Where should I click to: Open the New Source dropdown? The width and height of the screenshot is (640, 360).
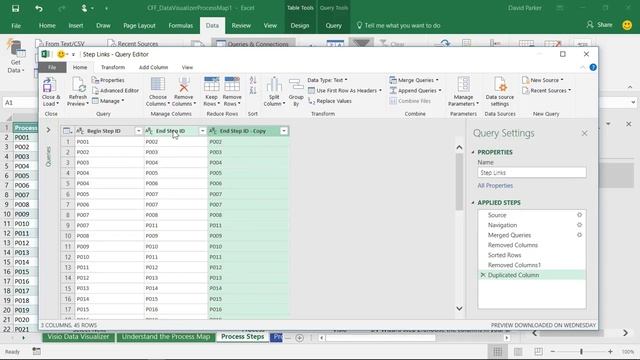[543, 80]
